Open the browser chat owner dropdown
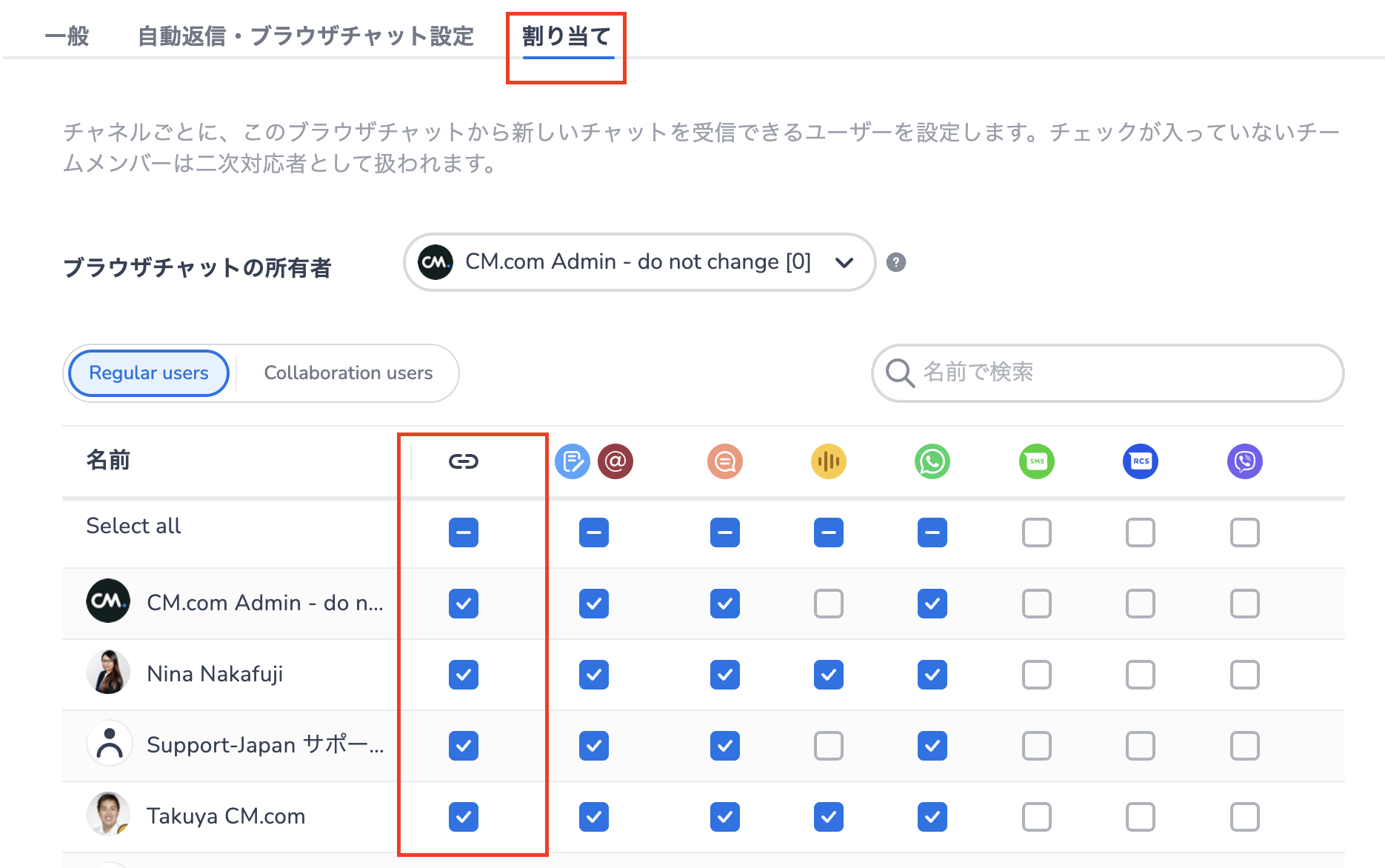Image resolution: width=1385 pixels, height=868 pixels. point(640,262)
